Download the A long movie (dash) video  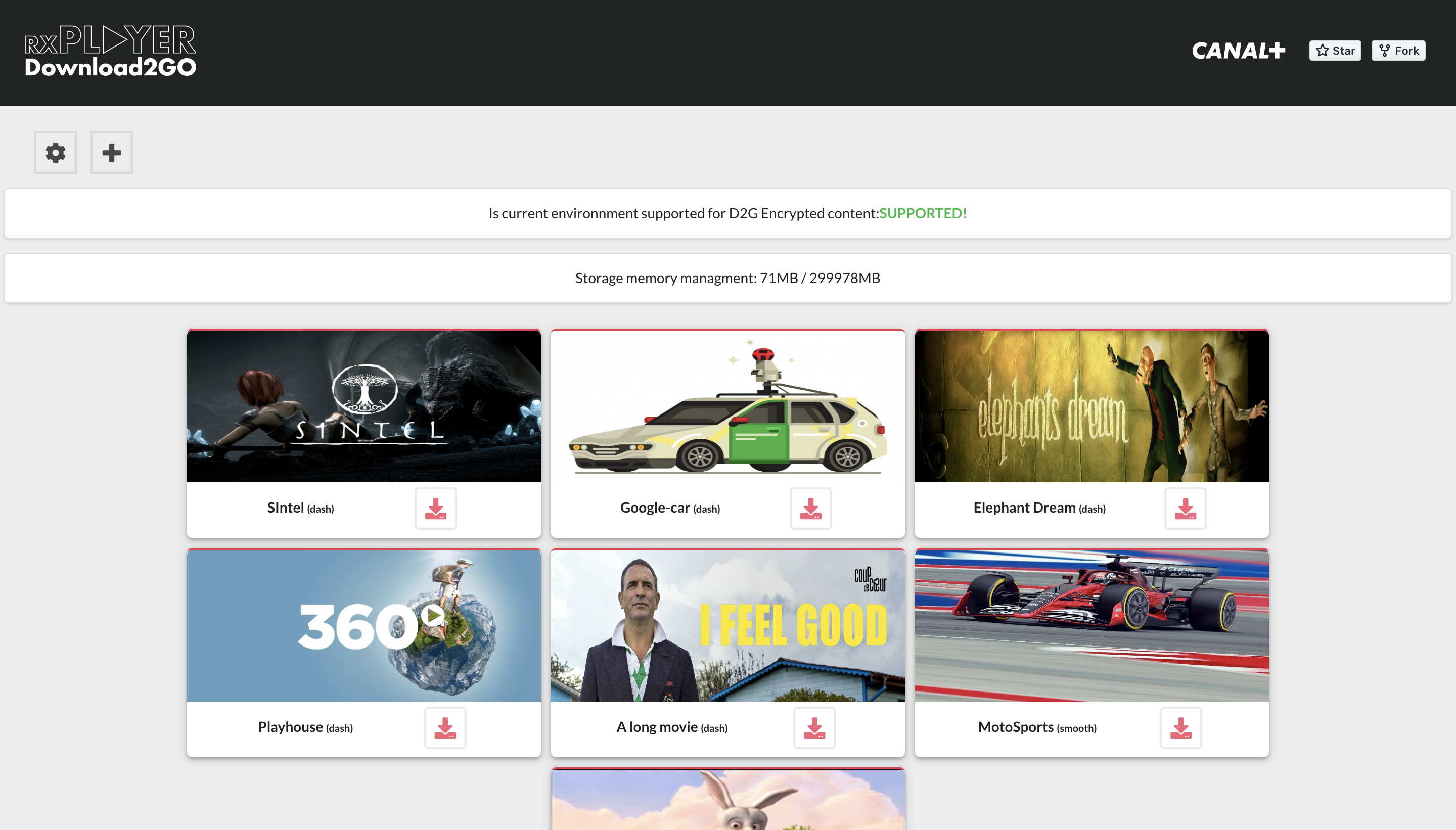click(x=814, y=727)
